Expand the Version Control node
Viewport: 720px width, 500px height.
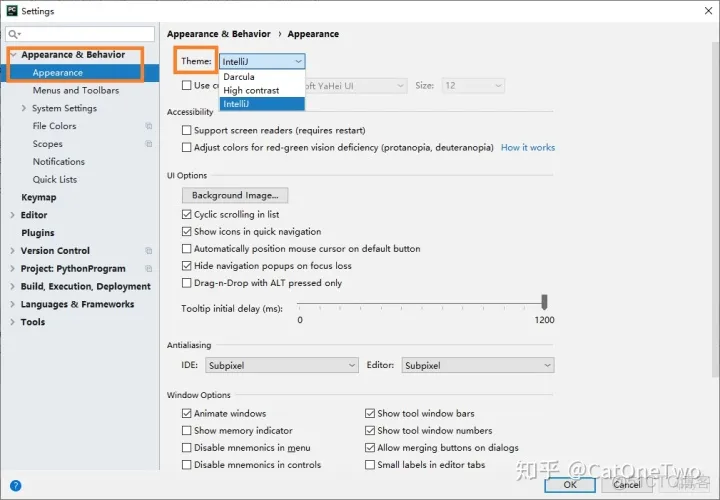pyautogui.click(x=12, y=251)
